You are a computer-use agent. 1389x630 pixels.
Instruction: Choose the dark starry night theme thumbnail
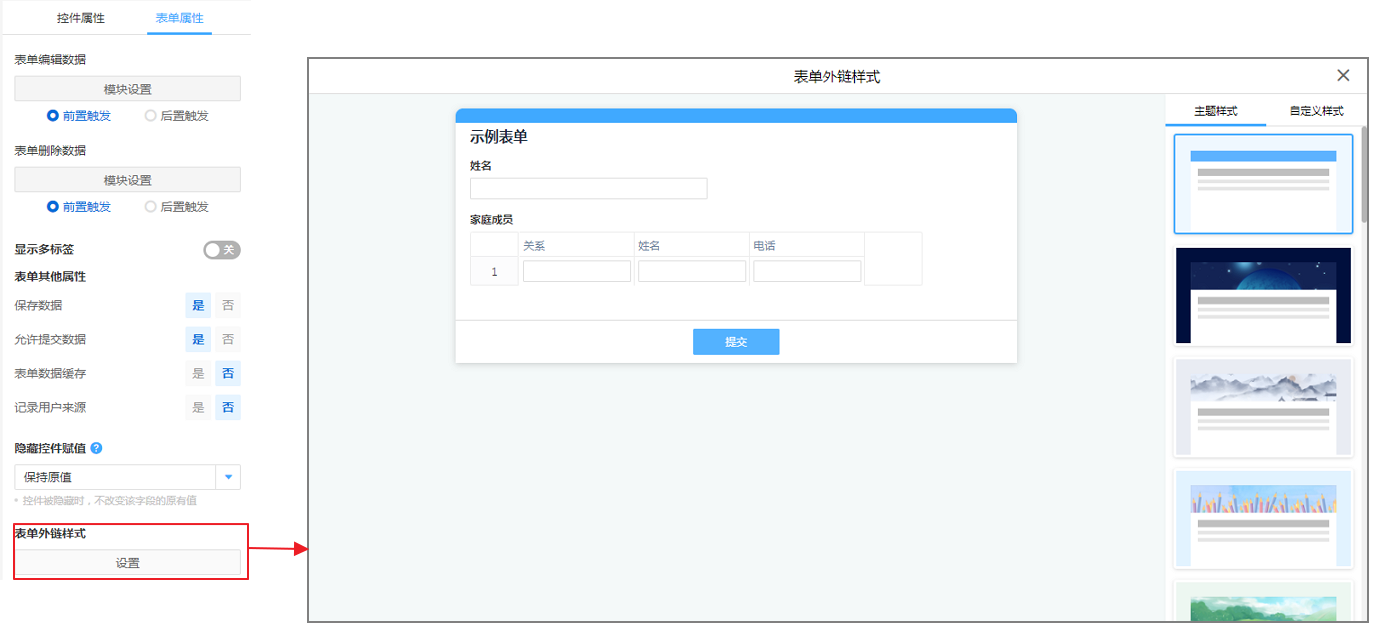1263,296
